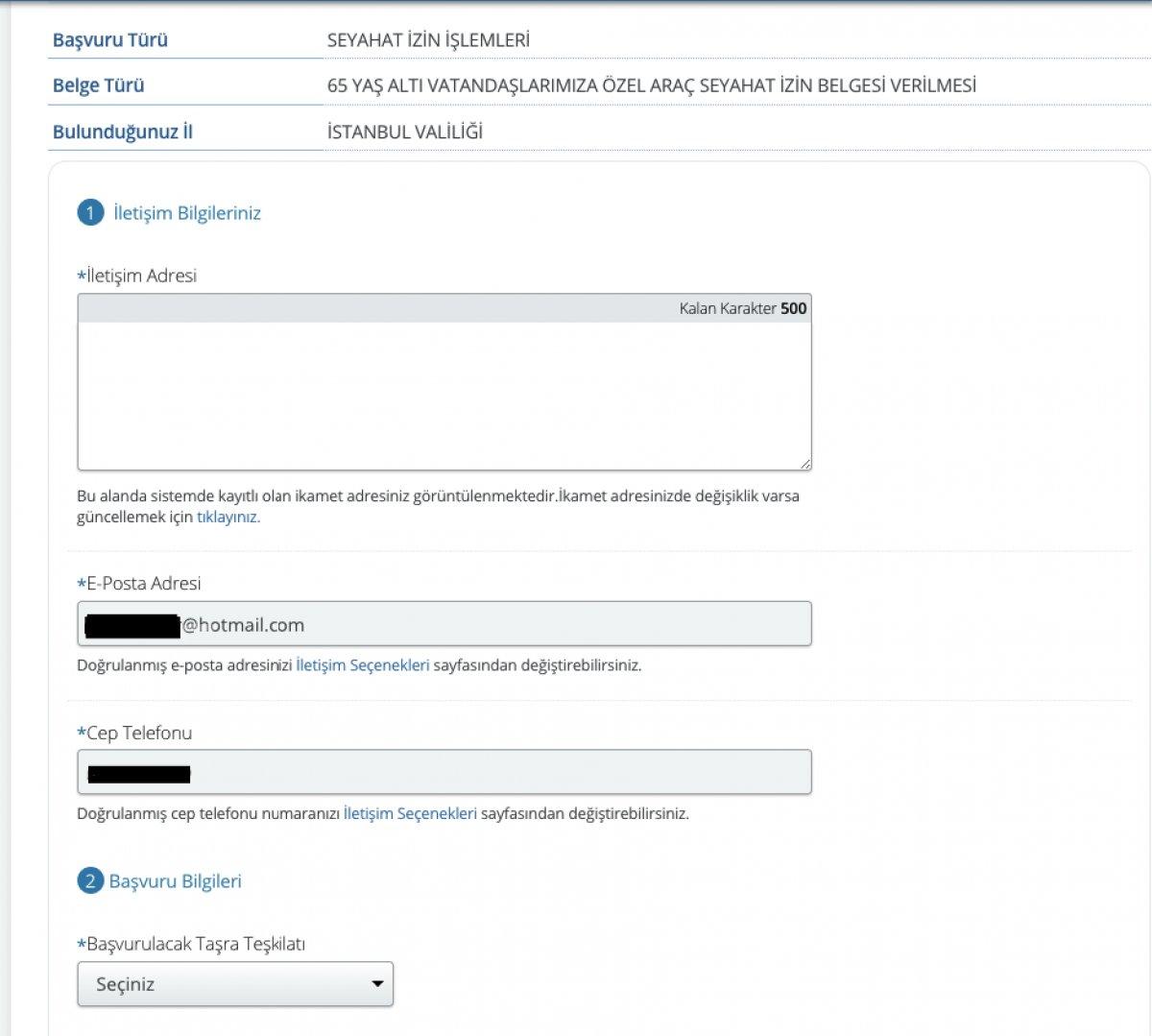
Task: Click the Cep Telefonu field label
Action: pos(139,733)
